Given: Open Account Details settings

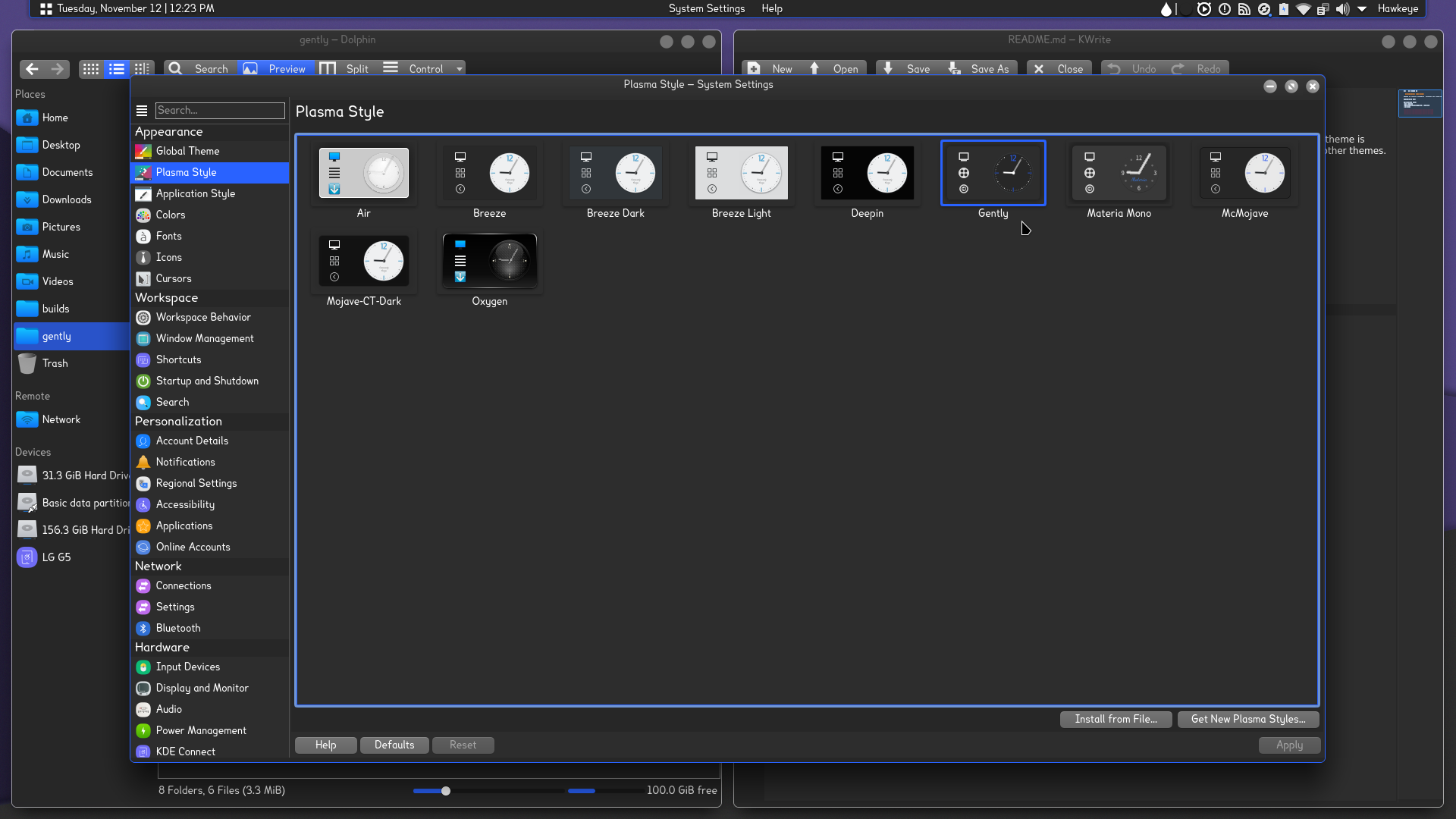Looking at the screenshot, I should [x=209, y=441].
